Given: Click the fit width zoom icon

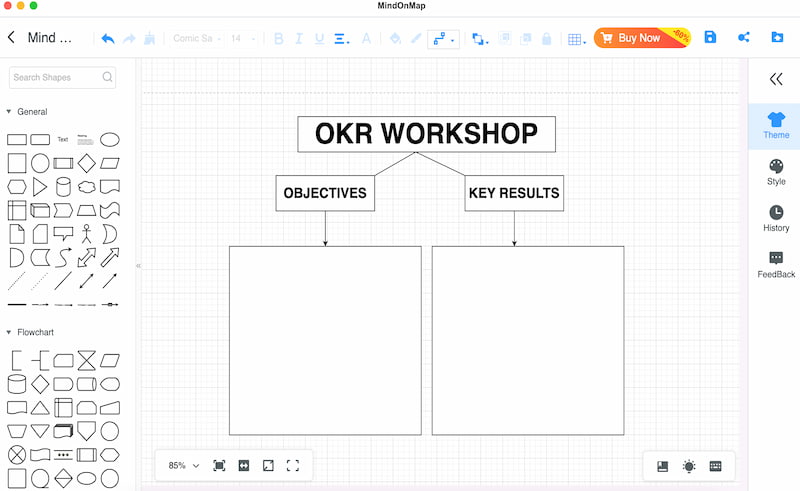Looking at the screenshot, I should coord(244,465).
